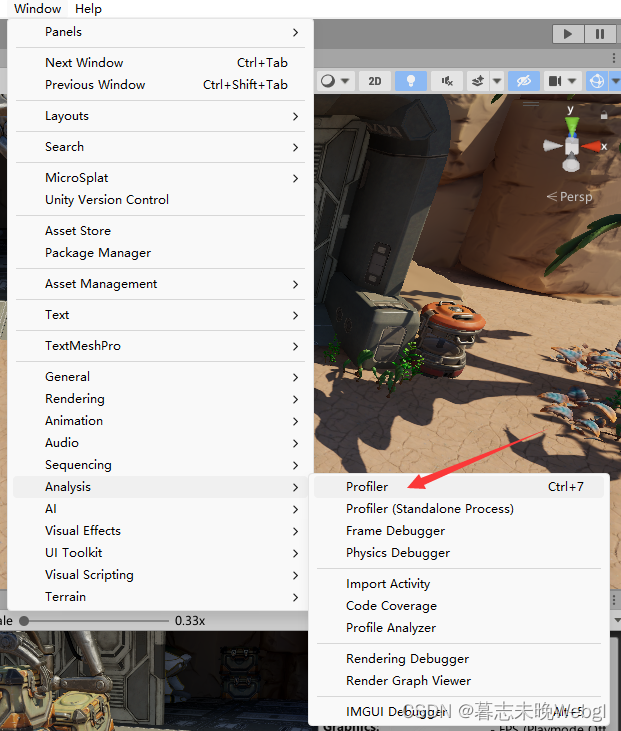Viewport: 621px width, 731px height.
Task: Click the white left cone of orientation gizmo
Action: tap(553, 146)
